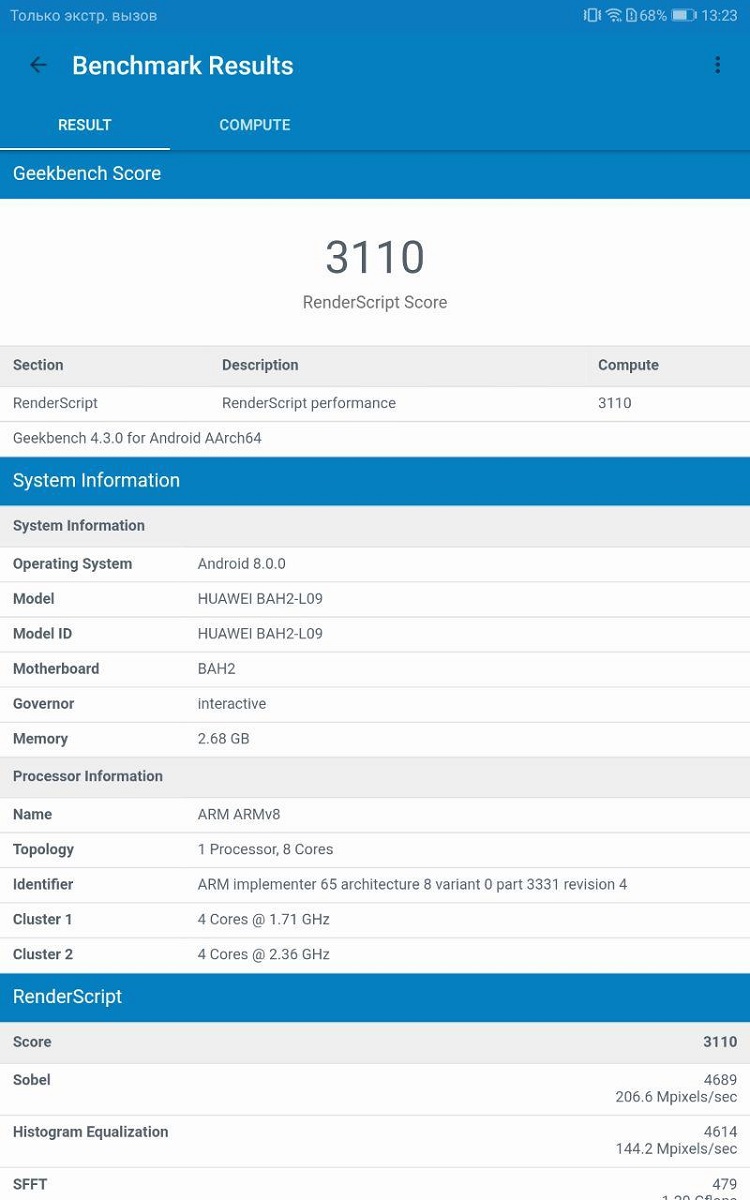This screenshot has height=1200, width=750.
Task: Tap the RenderScript performance description cell
Action: coord(309,403)
